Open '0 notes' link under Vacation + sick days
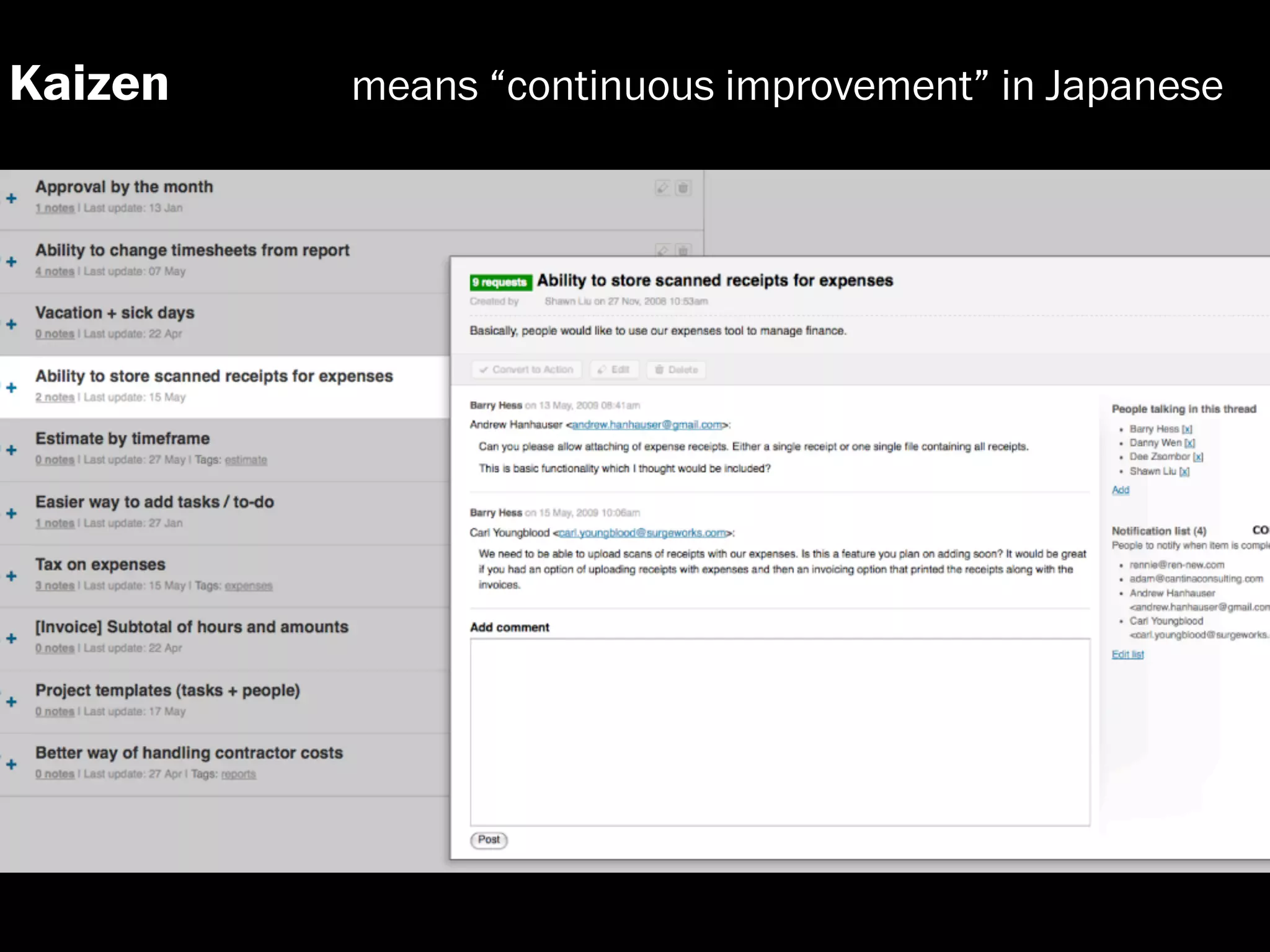Image resolution: width=1270 pixels, height=952 pixels. pyautogui.click(x=55, y=334)
